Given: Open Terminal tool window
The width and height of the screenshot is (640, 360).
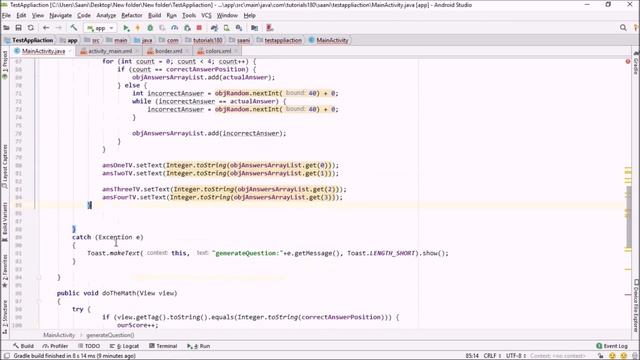Looking at the screenshot, I should [163, 346].
